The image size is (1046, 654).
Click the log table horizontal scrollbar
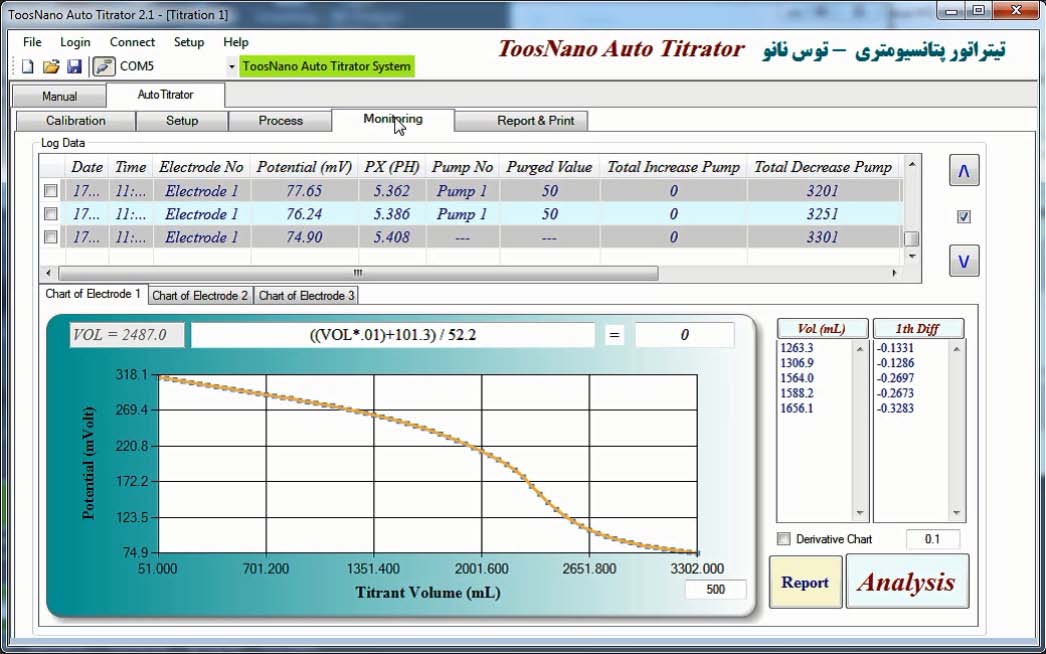pos(357,273)
